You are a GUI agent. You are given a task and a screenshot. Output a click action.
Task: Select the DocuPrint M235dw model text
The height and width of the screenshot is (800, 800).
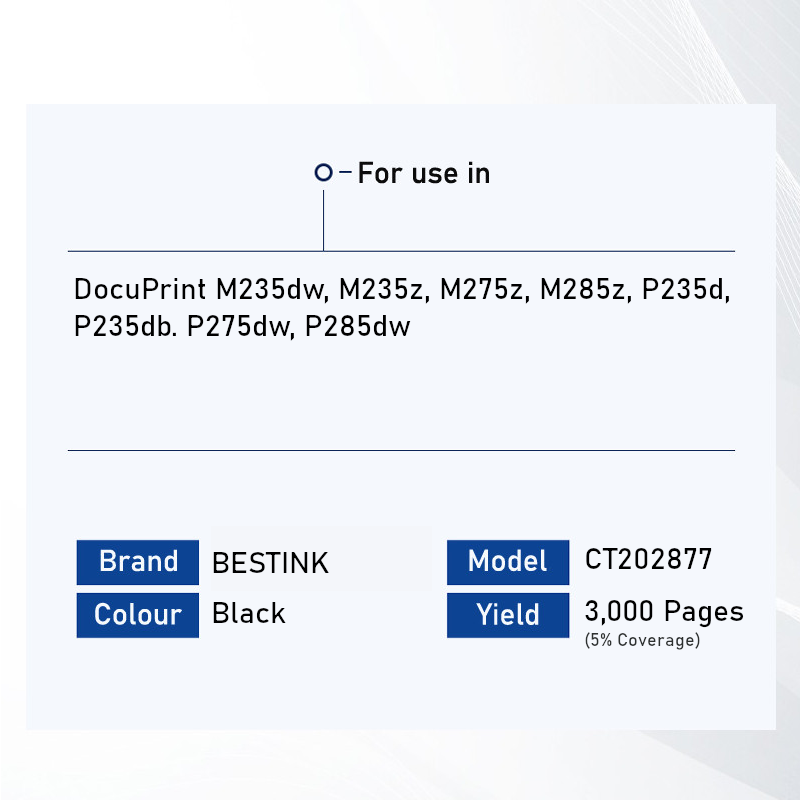200,290
